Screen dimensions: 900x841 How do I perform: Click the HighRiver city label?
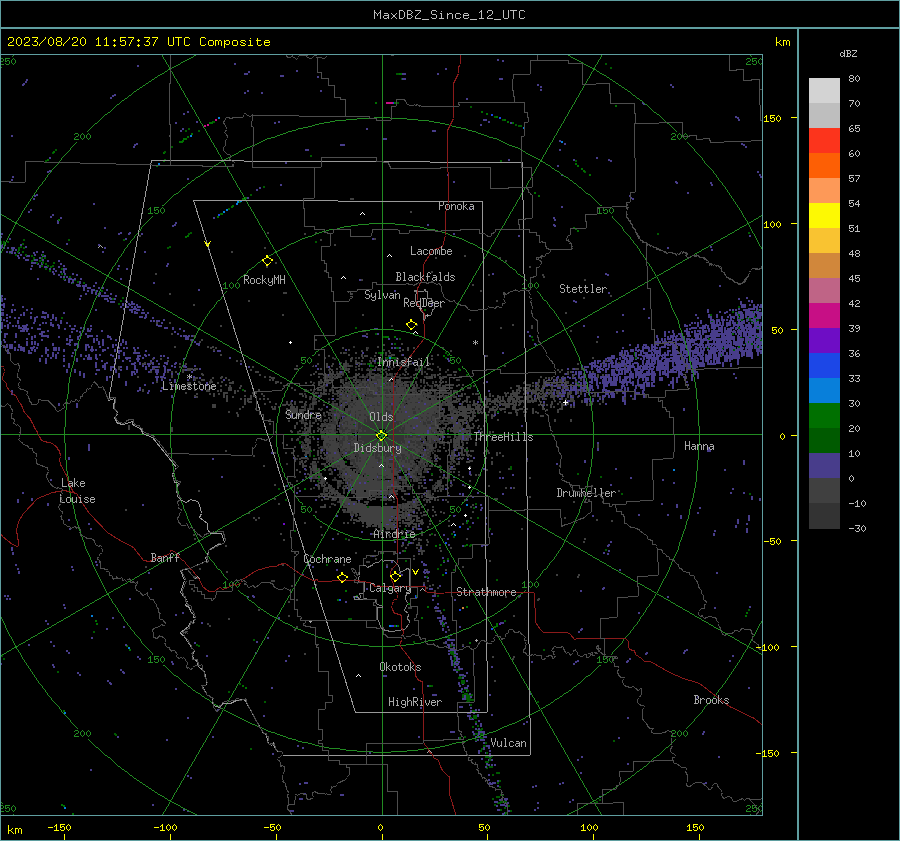tap(415, 702)
